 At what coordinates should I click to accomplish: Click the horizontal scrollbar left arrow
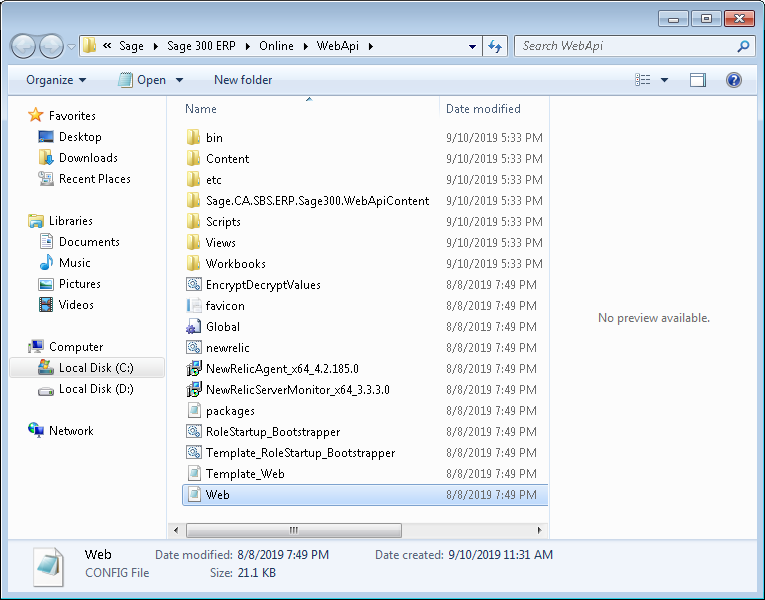(176, 530)
